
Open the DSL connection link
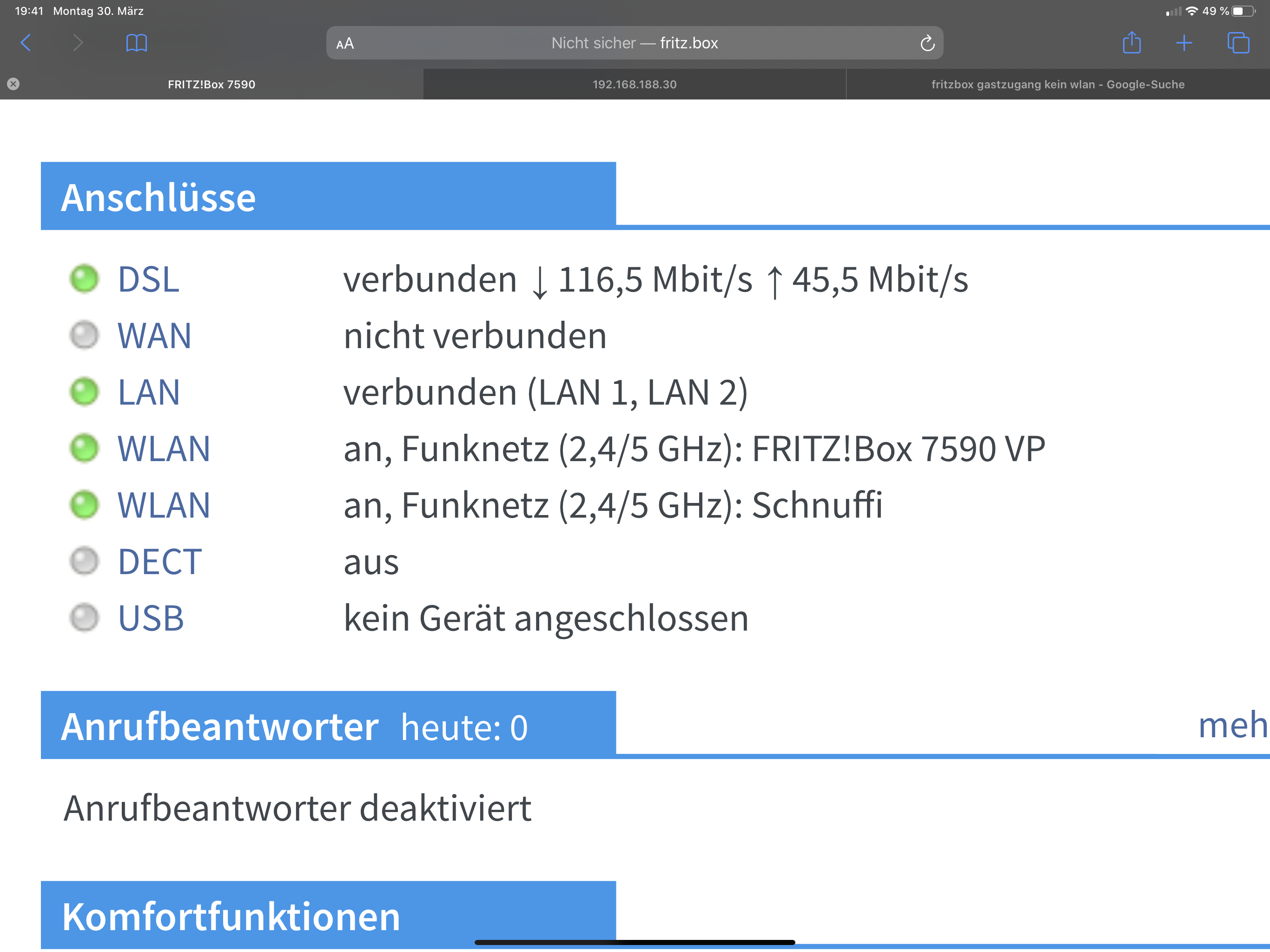[x=149, y=280]
